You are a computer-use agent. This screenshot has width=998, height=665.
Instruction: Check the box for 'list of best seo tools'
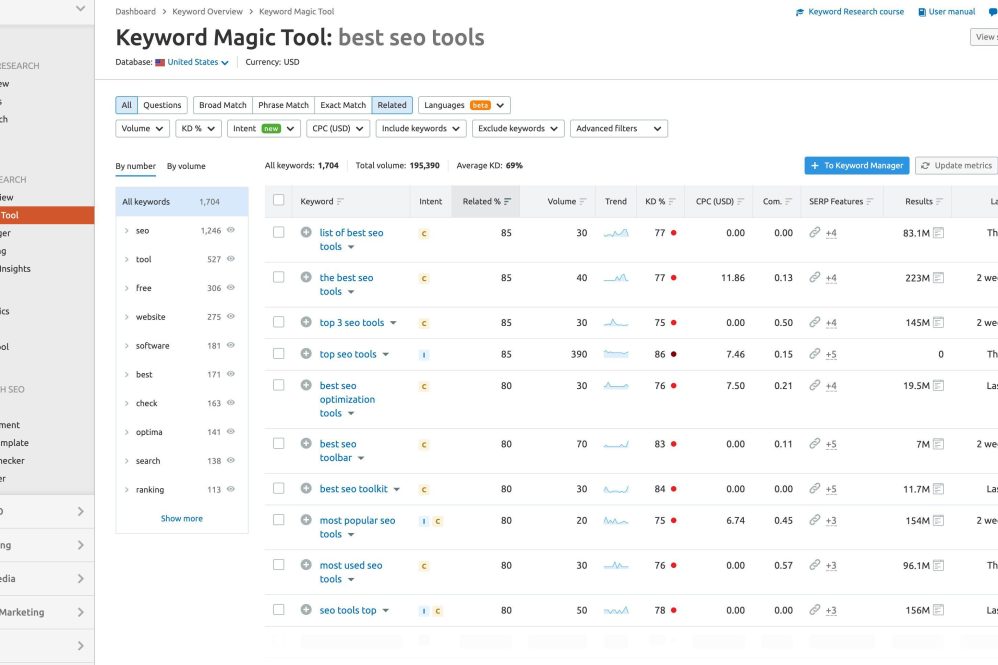pos(279,232)
